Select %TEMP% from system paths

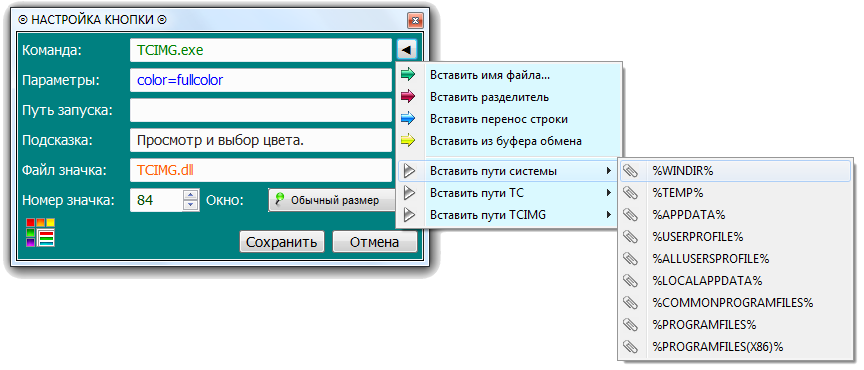[736, 193]
